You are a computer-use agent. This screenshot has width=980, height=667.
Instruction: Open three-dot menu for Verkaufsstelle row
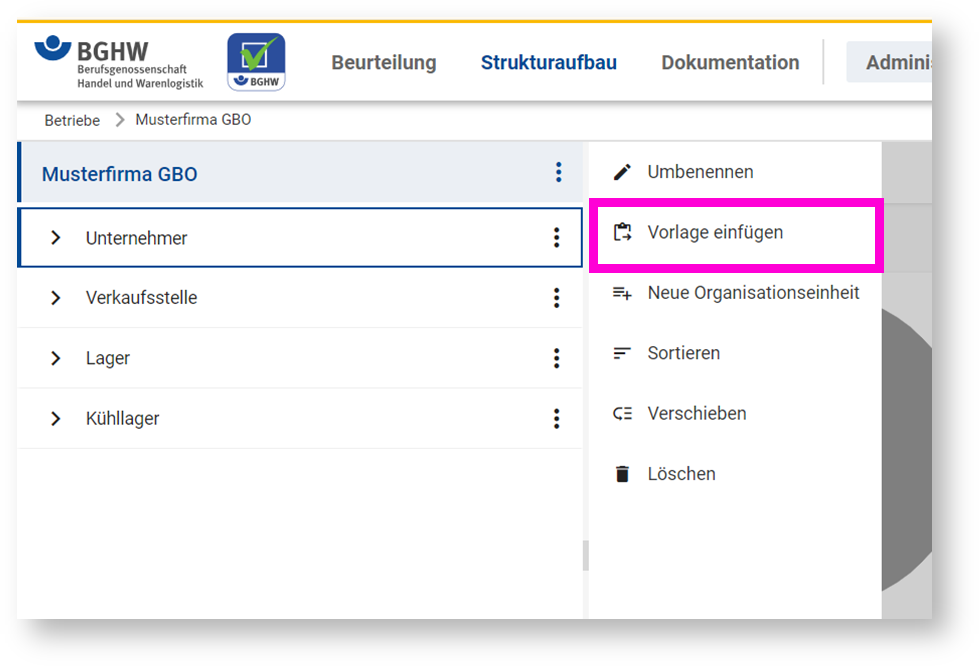(x=557, y=298)
